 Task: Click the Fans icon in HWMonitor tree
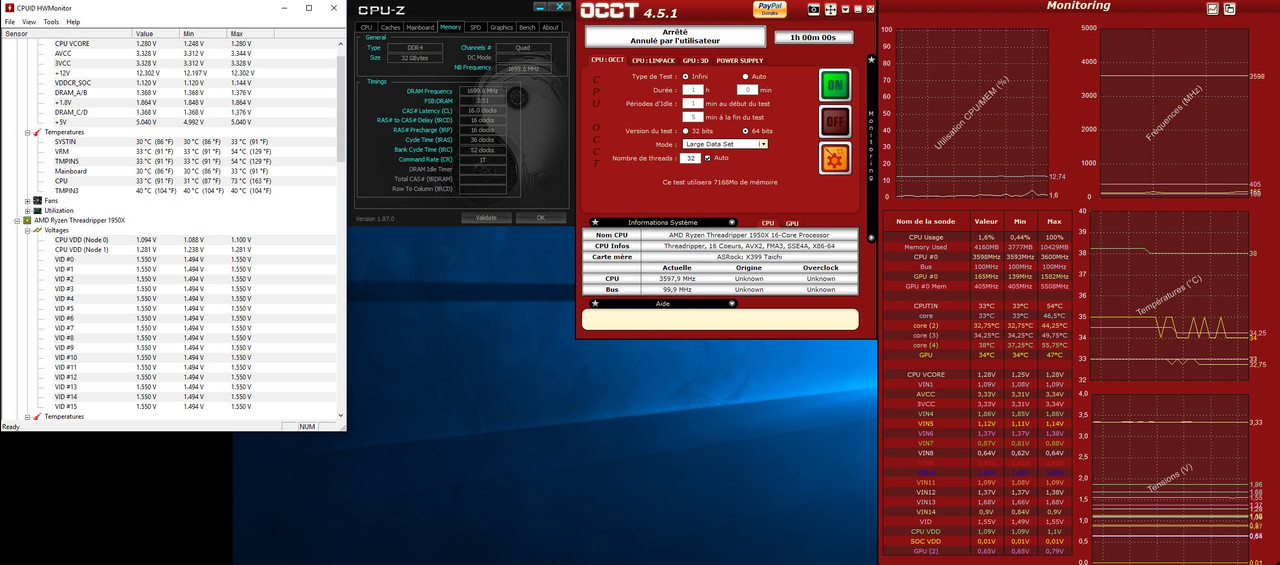click(x=37, y=200)
